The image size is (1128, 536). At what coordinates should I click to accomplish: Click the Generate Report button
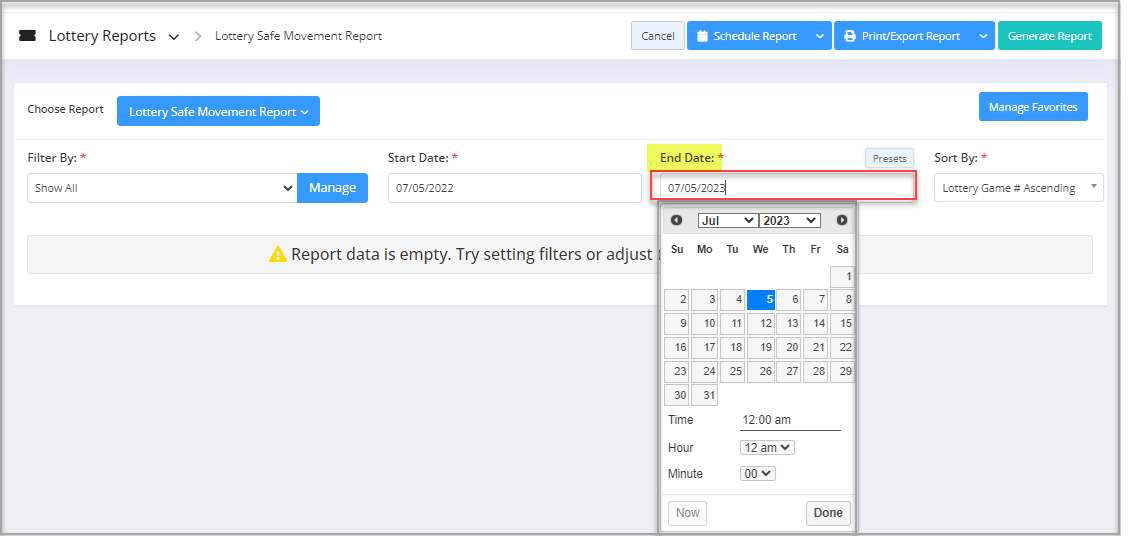tap(1049, 36)
